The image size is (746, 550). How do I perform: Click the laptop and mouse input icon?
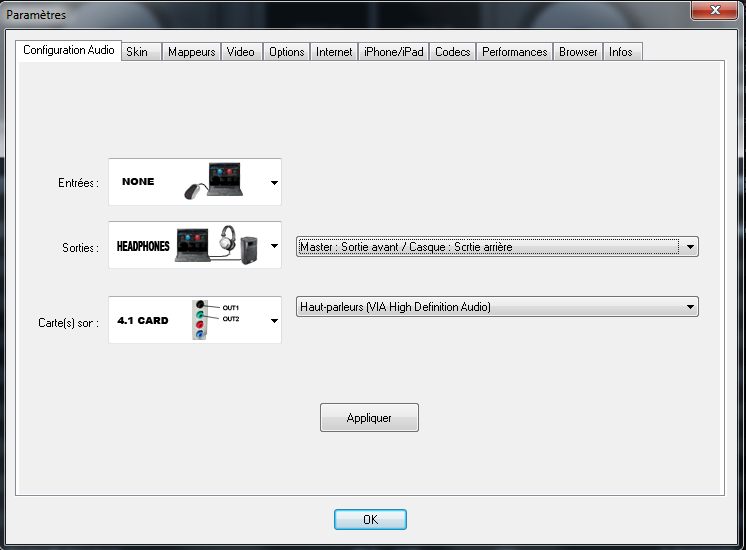coord(214,181)
